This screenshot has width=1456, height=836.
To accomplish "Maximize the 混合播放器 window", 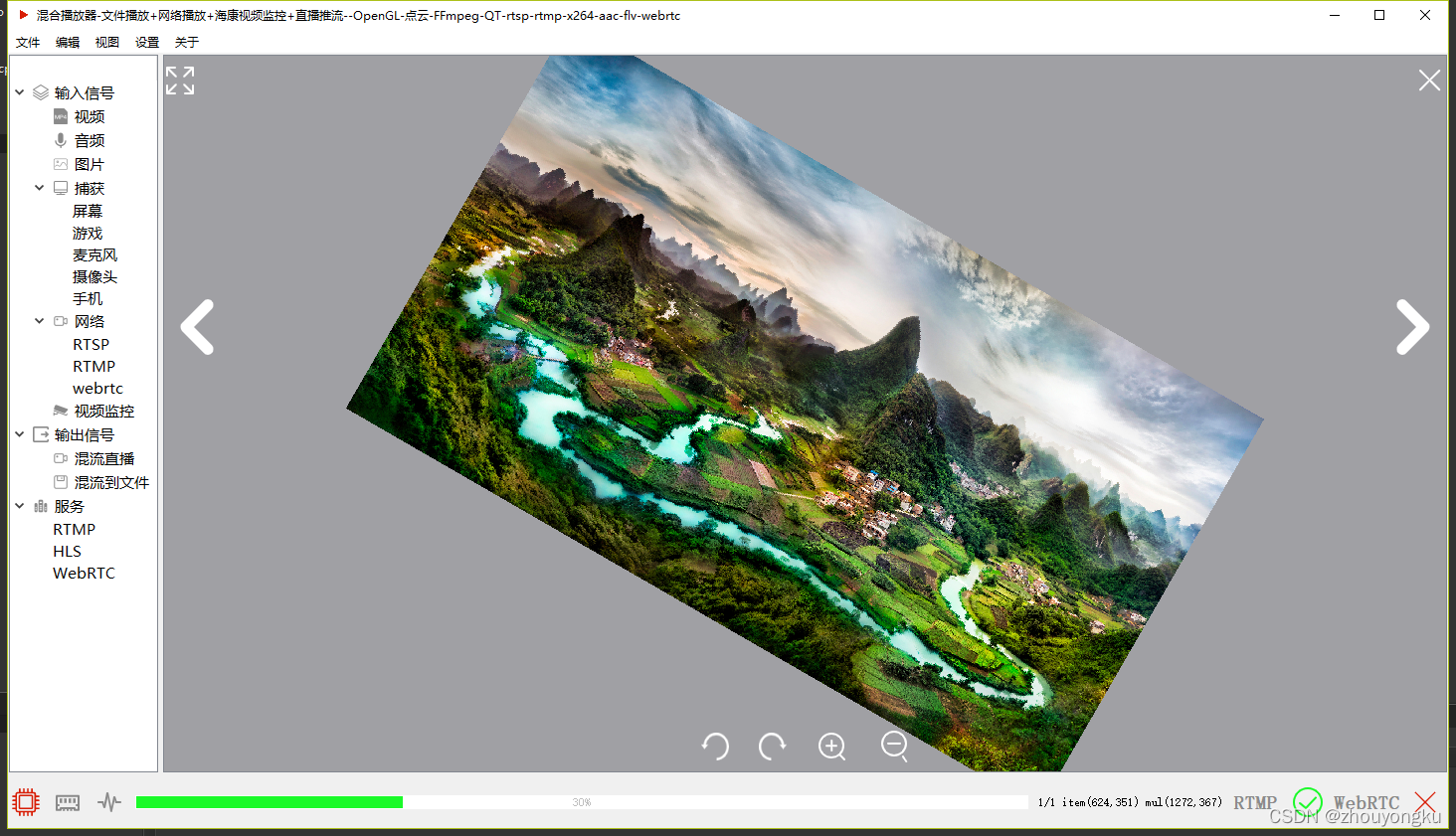I will click(x=1379, y=15).
